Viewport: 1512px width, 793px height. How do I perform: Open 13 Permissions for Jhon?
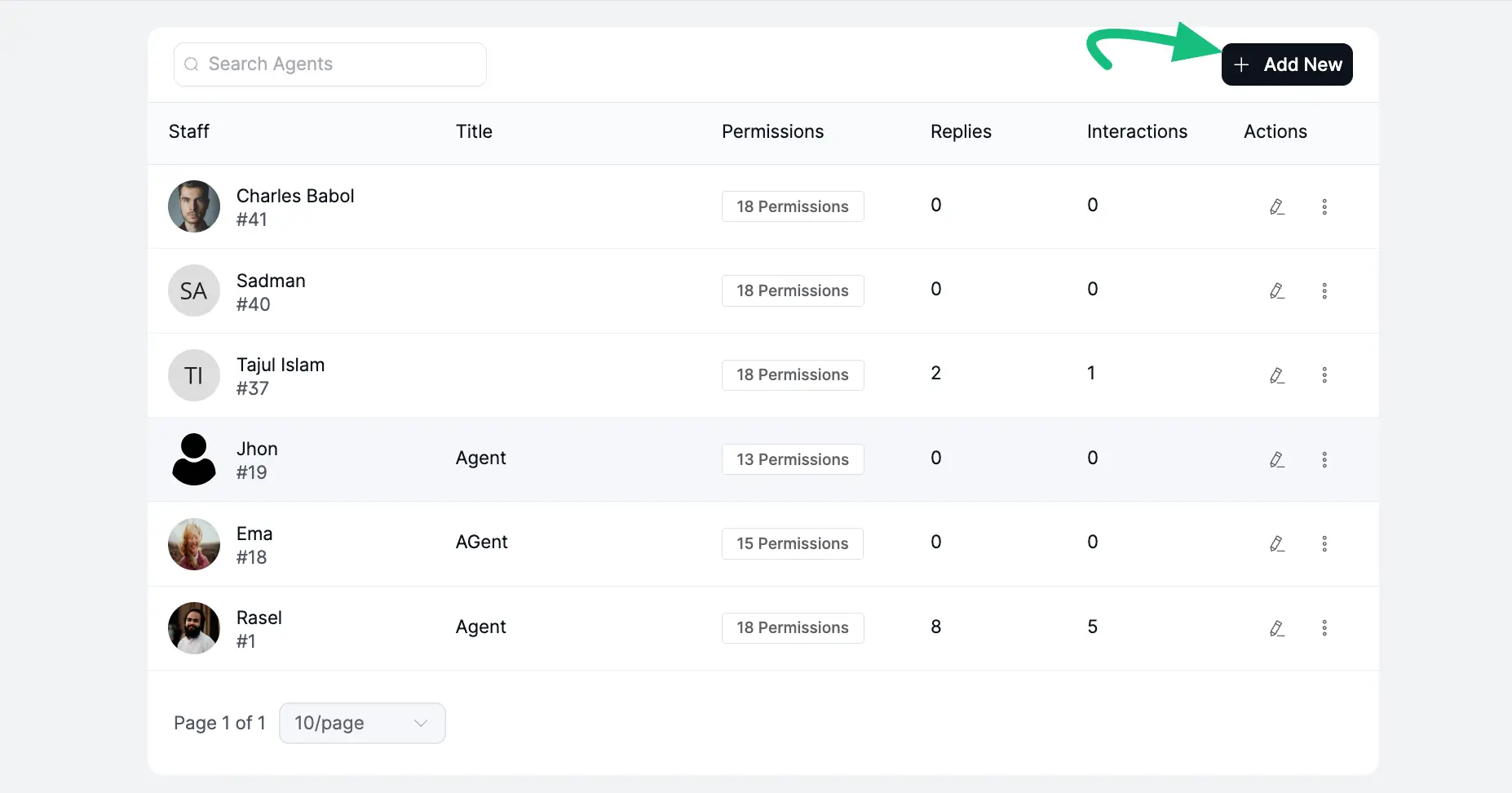click(x=792, y=459)
